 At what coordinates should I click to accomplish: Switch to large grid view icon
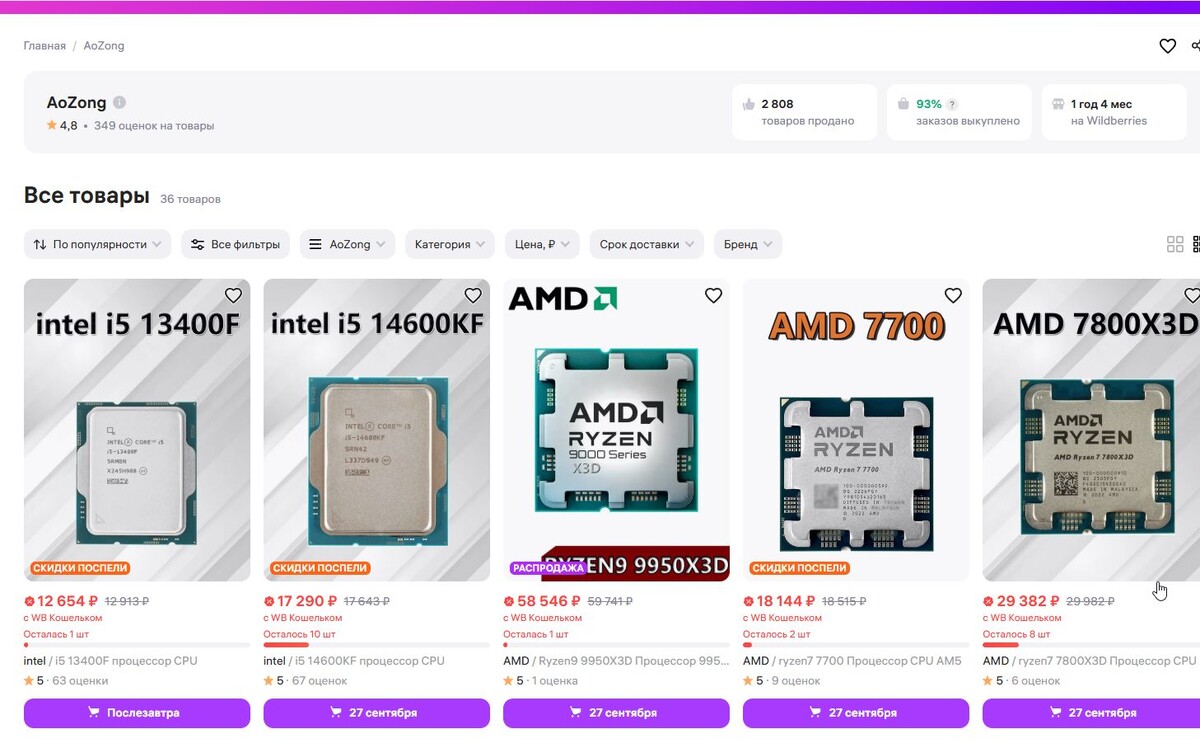pyautogui.click(x=1175, y=244)
